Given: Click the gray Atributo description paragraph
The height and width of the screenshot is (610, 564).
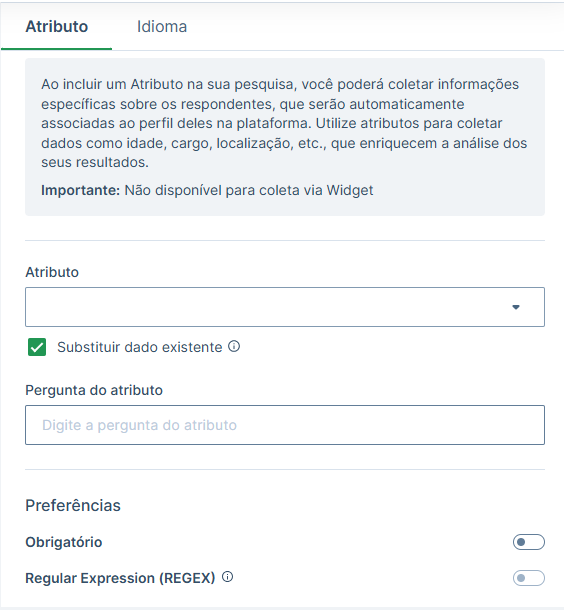Looking at the screenshot, I should [284, 123].
